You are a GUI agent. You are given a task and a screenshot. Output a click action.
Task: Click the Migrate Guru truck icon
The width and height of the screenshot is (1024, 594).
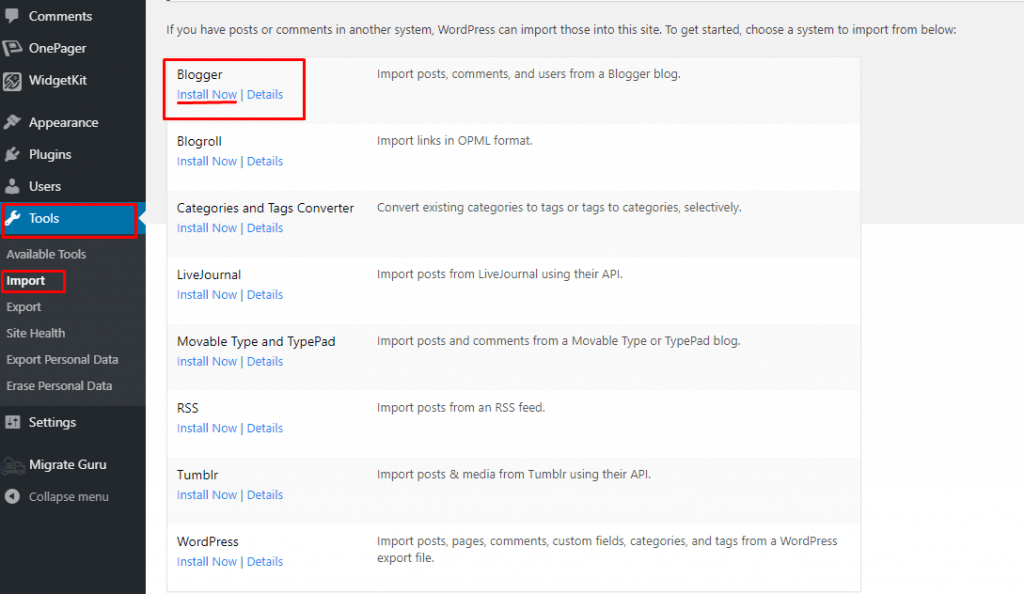point(13,465)
